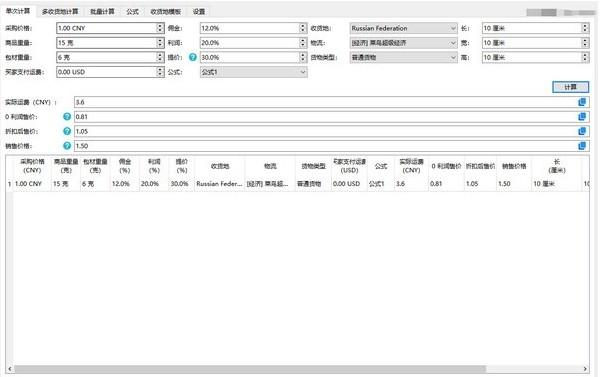Show help for 0利润售价 row
This screenshot has width=605, height=377.
67,117
